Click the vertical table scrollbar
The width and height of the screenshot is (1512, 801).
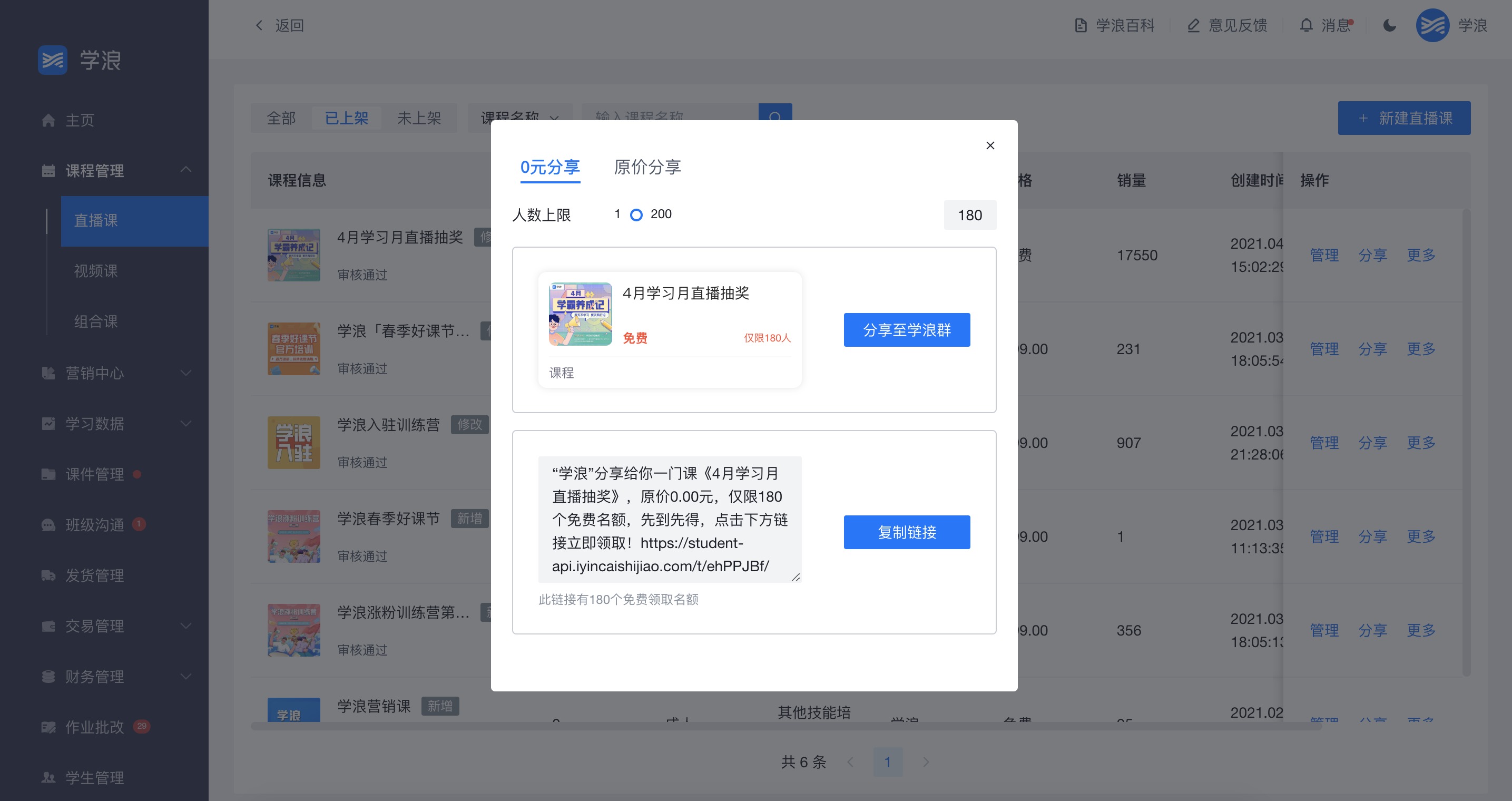(x=1466, y=443)
